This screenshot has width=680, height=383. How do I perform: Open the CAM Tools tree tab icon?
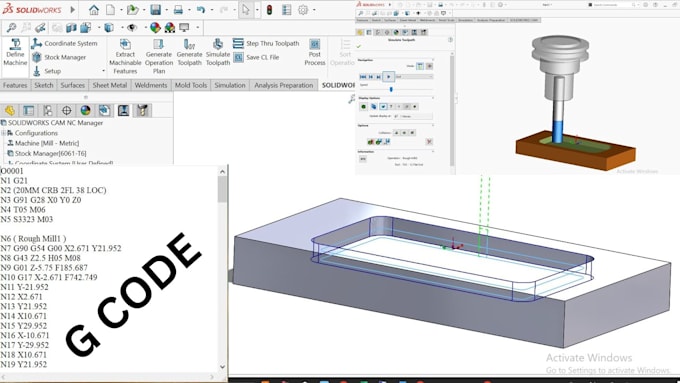tap(142, 111)
